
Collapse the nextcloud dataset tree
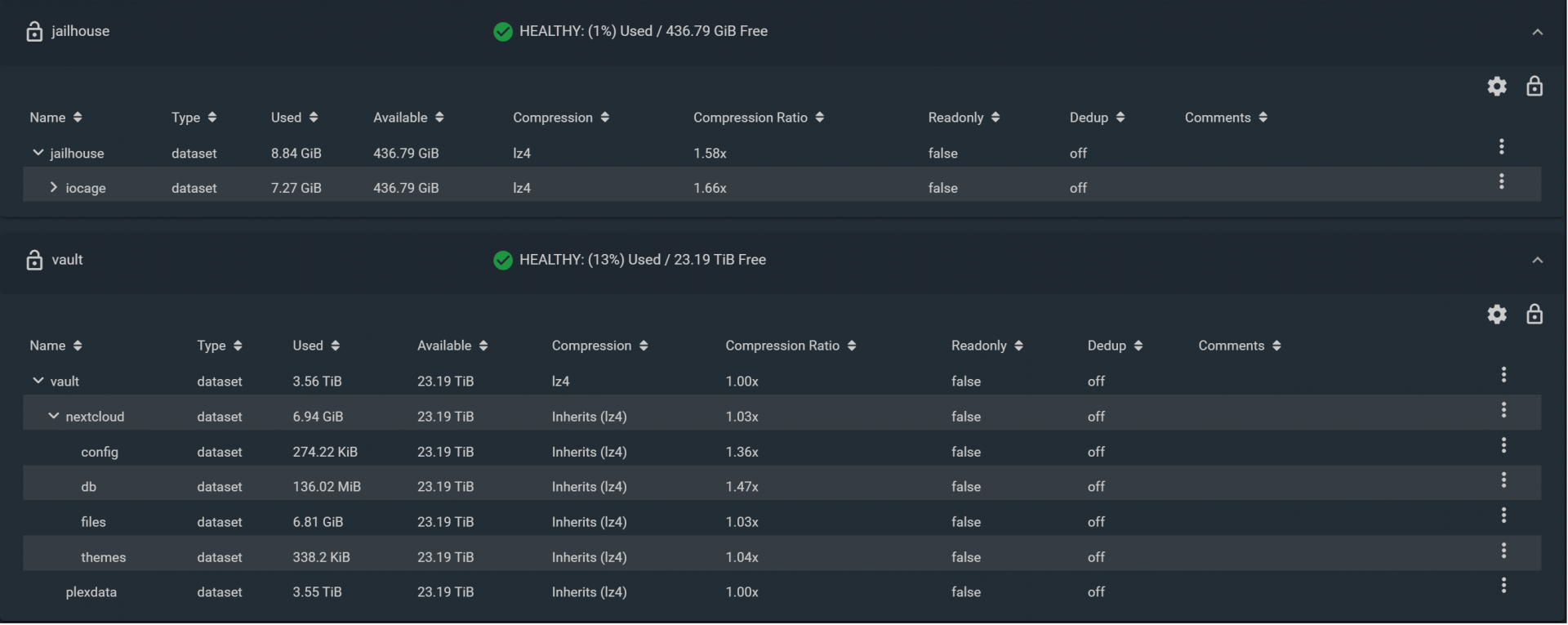pos(54,416)
